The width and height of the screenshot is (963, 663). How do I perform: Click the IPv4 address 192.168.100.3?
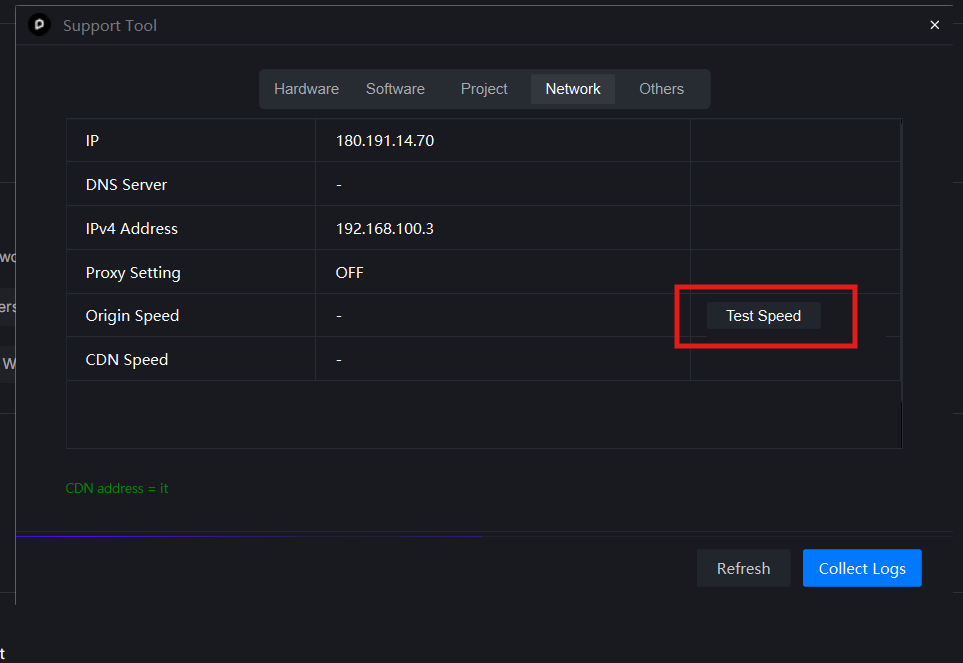(385, 229)
